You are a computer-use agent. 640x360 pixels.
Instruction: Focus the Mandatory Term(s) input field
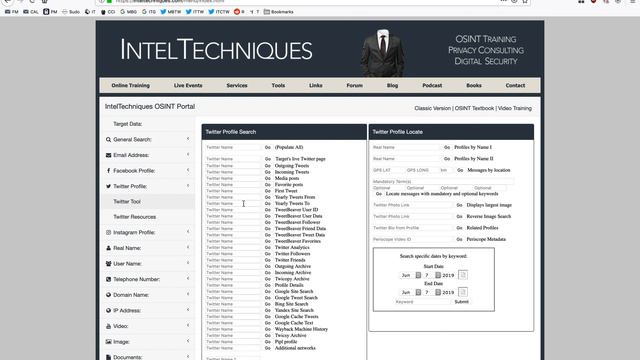(443, 182)
